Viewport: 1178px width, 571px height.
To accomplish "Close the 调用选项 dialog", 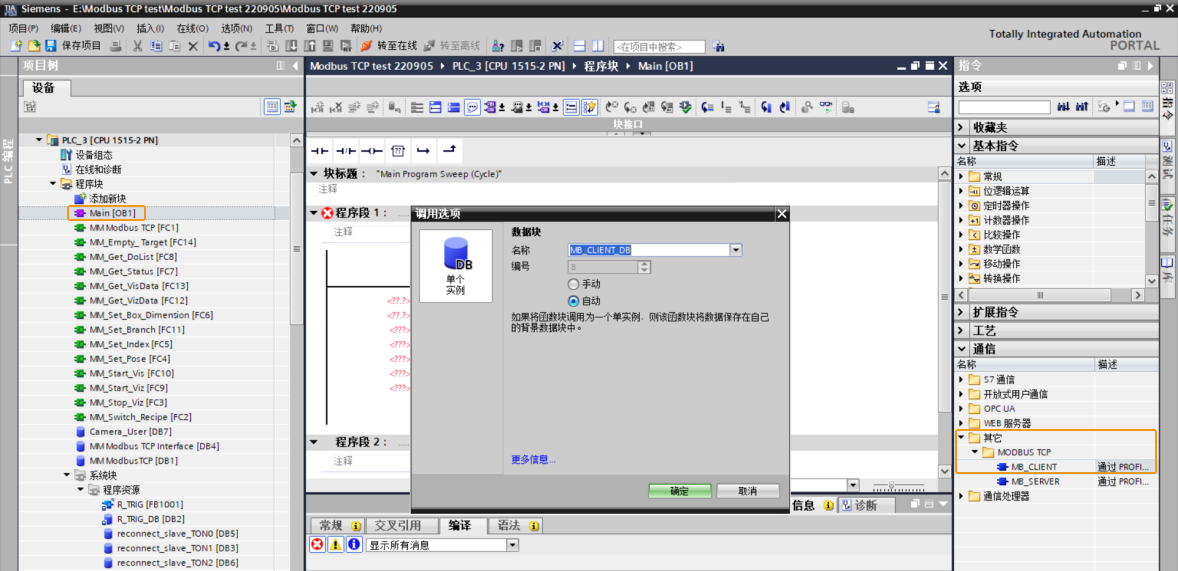I will (782, 213).
